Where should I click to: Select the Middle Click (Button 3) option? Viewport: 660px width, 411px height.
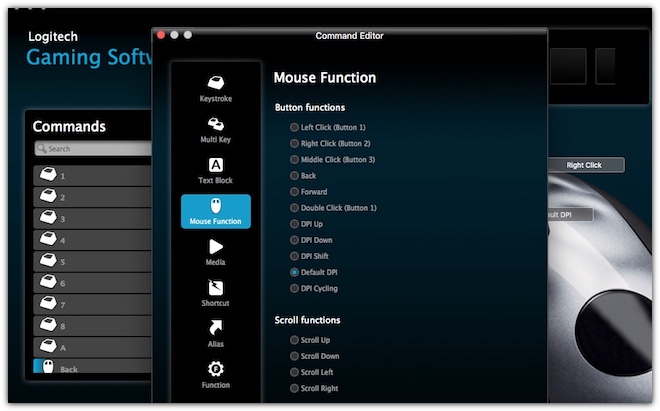click(294, 160)
